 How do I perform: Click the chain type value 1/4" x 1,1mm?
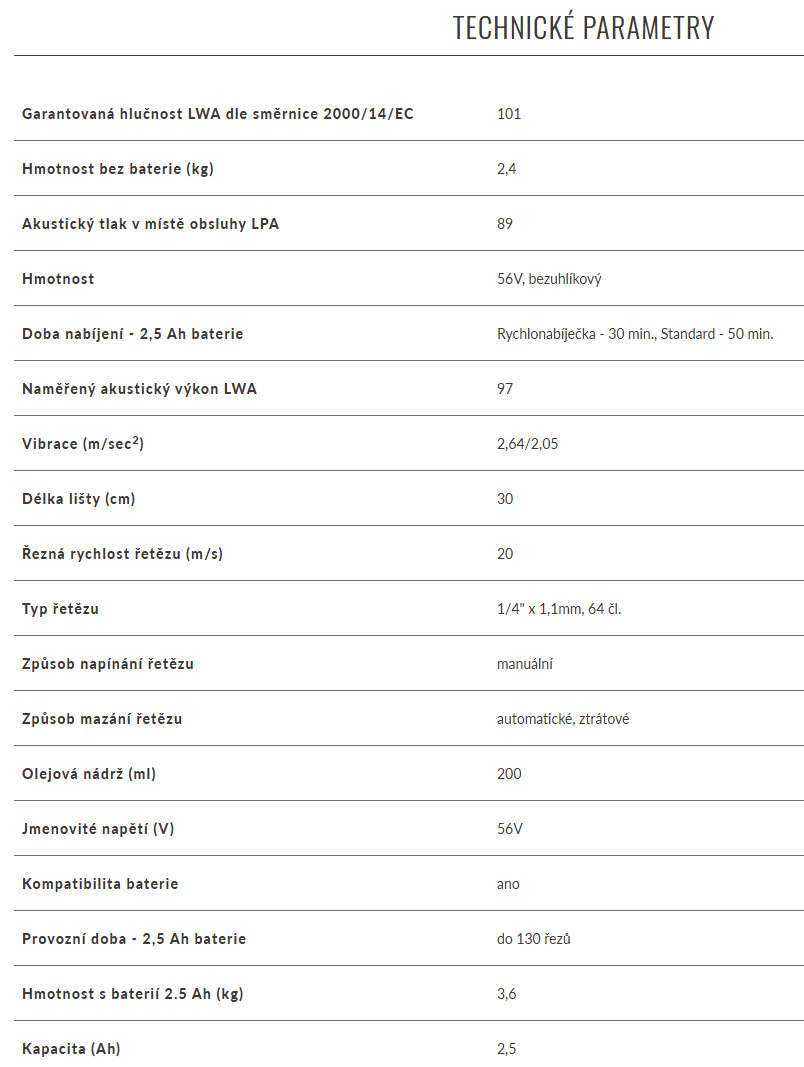point(540,609)
